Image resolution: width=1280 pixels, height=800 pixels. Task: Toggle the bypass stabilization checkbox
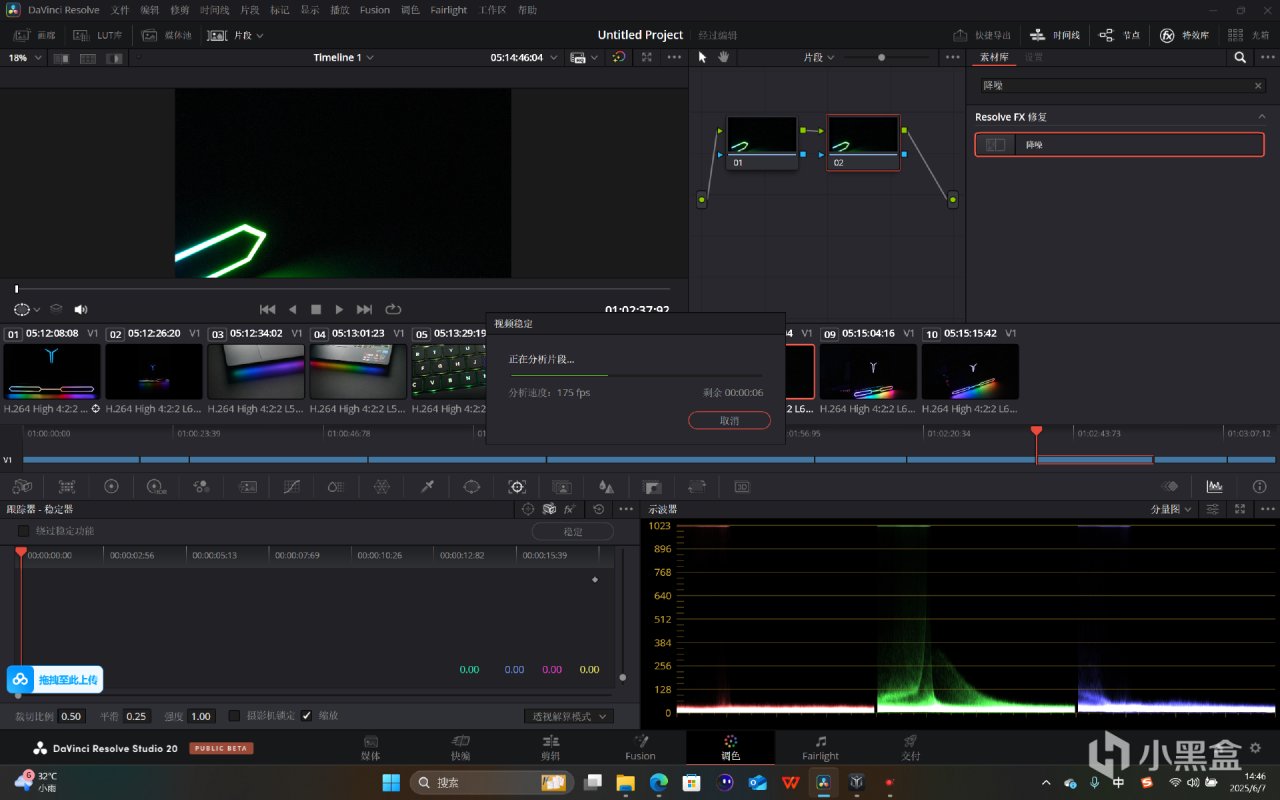point(23,531)
